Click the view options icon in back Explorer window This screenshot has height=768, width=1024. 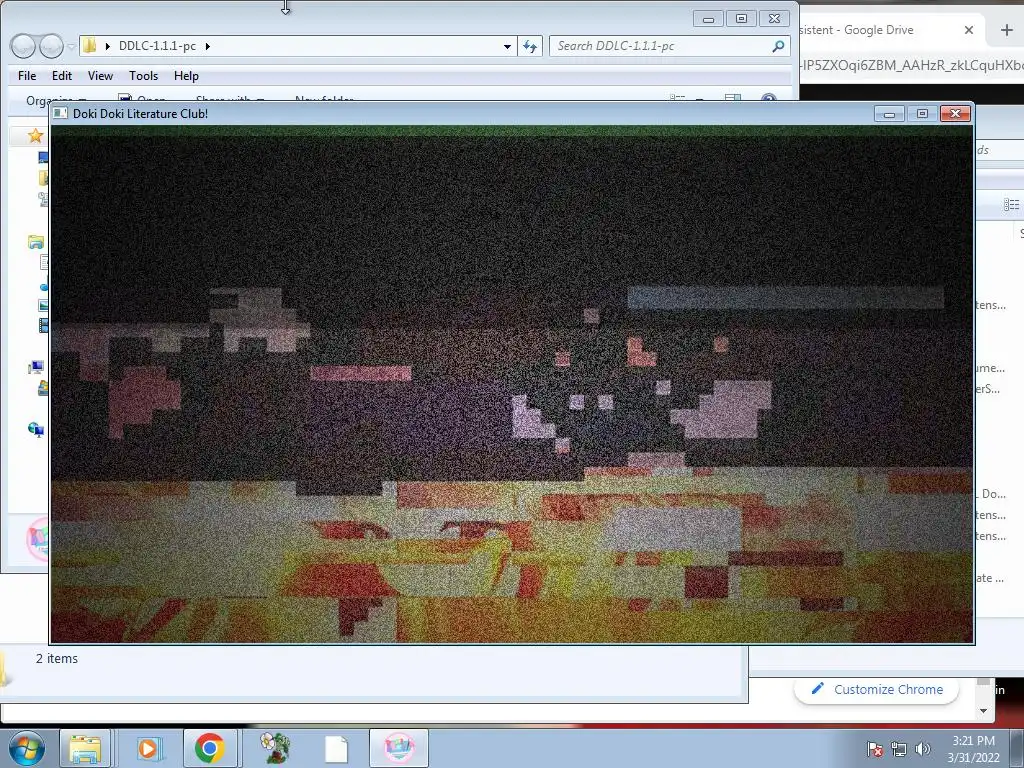(x=1011, y=205)
